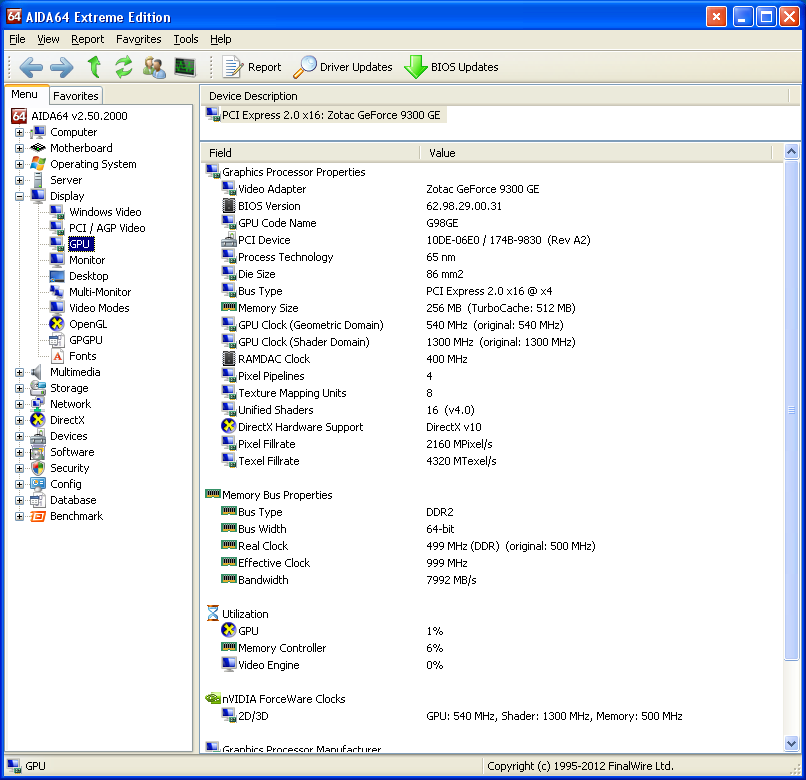Open BIOS Updates
The image size is (806, 780).
451,67
